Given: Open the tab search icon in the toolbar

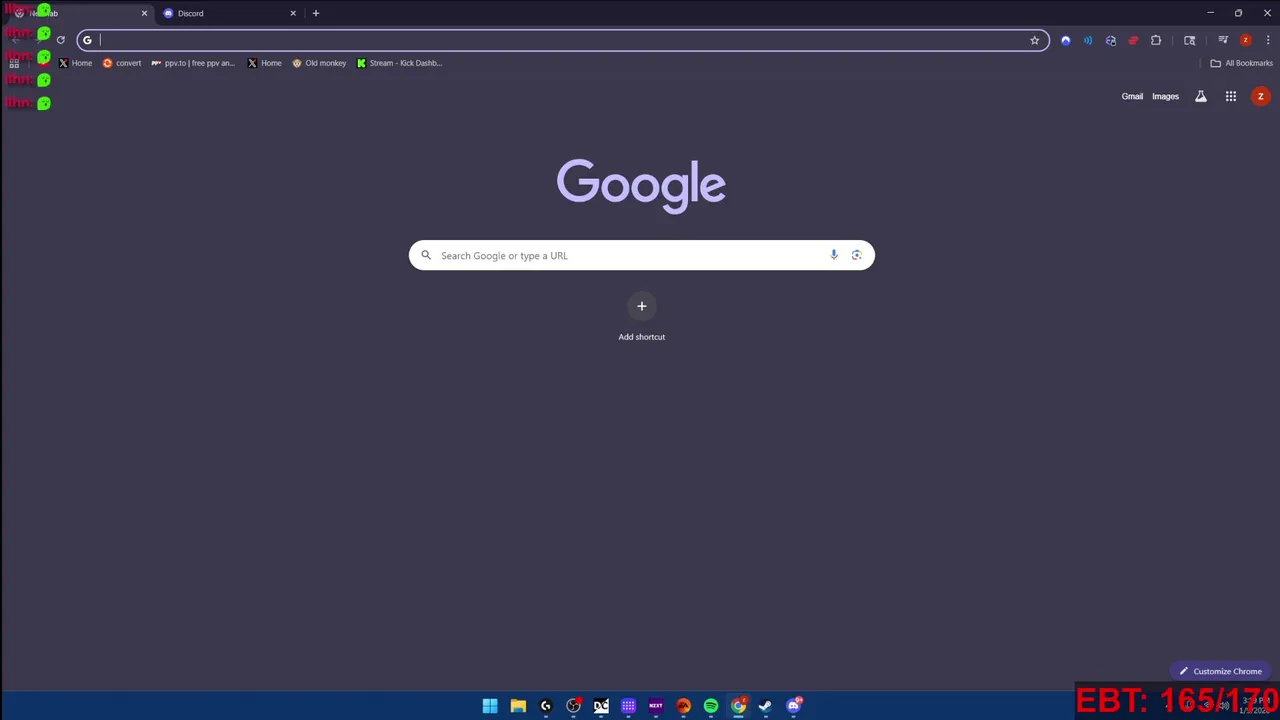Looking at the screenshot, I should pos(1190,40).
